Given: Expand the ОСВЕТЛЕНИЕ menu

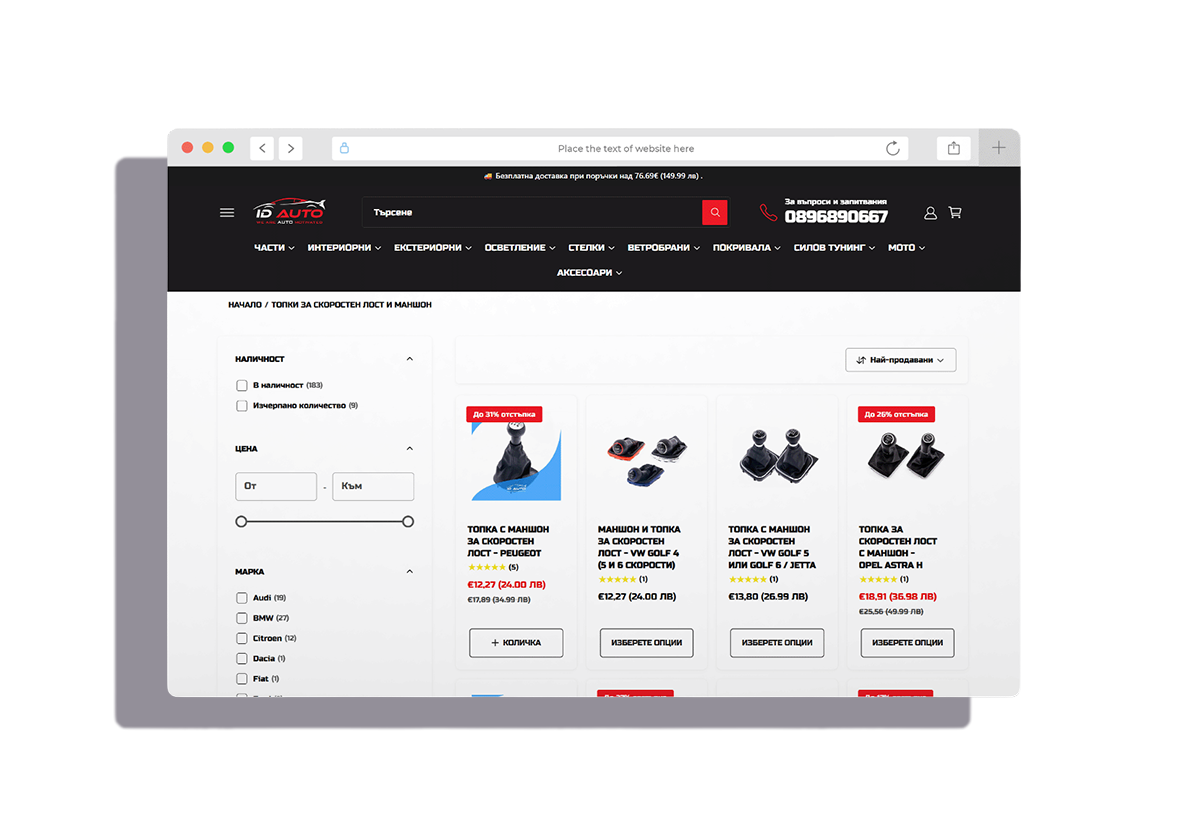Looking at the screenshot, I should point(520,247).
